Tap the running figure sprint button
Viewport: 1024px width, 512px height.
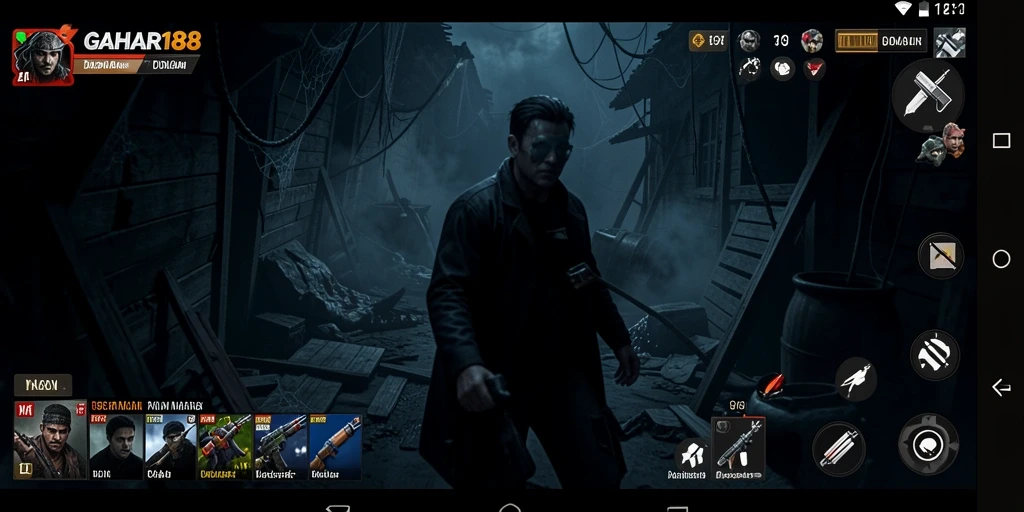tap(856, 378)
